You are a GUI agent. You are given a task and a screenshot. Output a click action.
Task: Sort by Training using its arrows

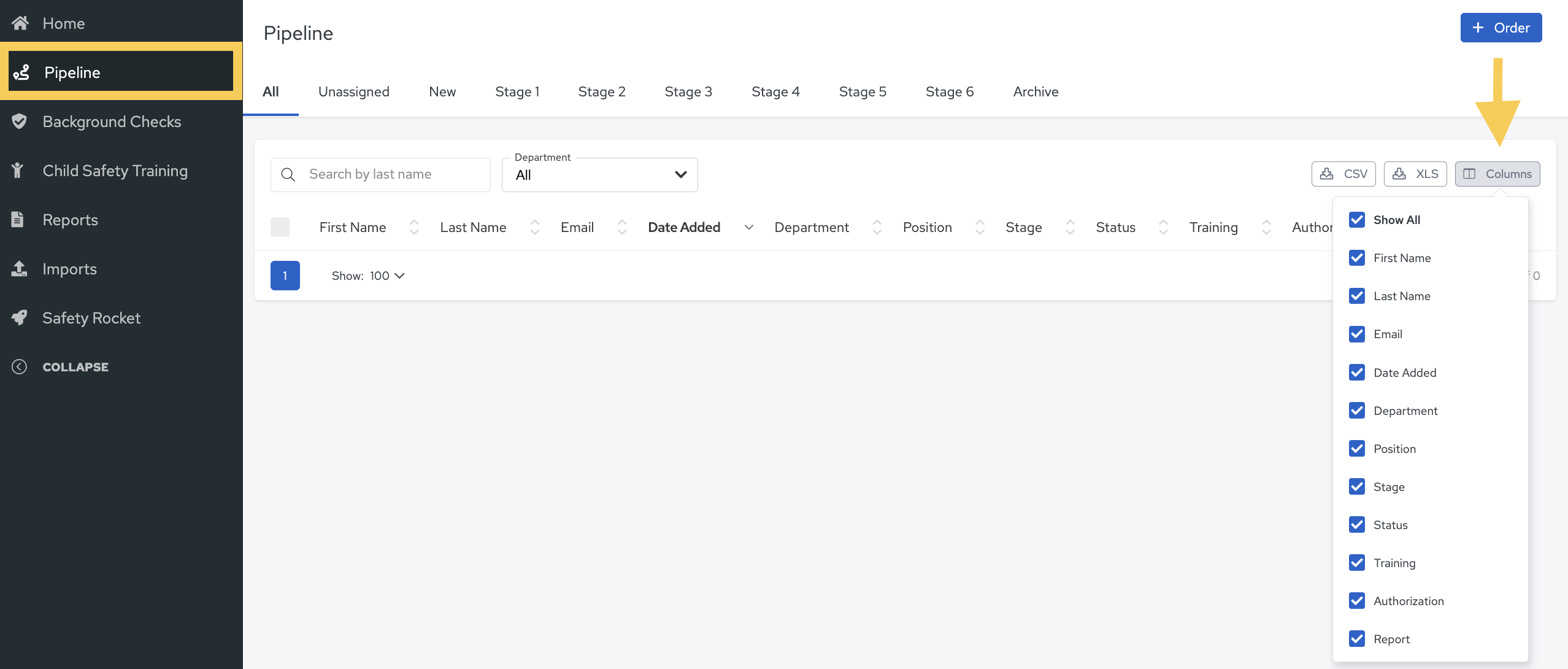click(x=1266, y=228)
